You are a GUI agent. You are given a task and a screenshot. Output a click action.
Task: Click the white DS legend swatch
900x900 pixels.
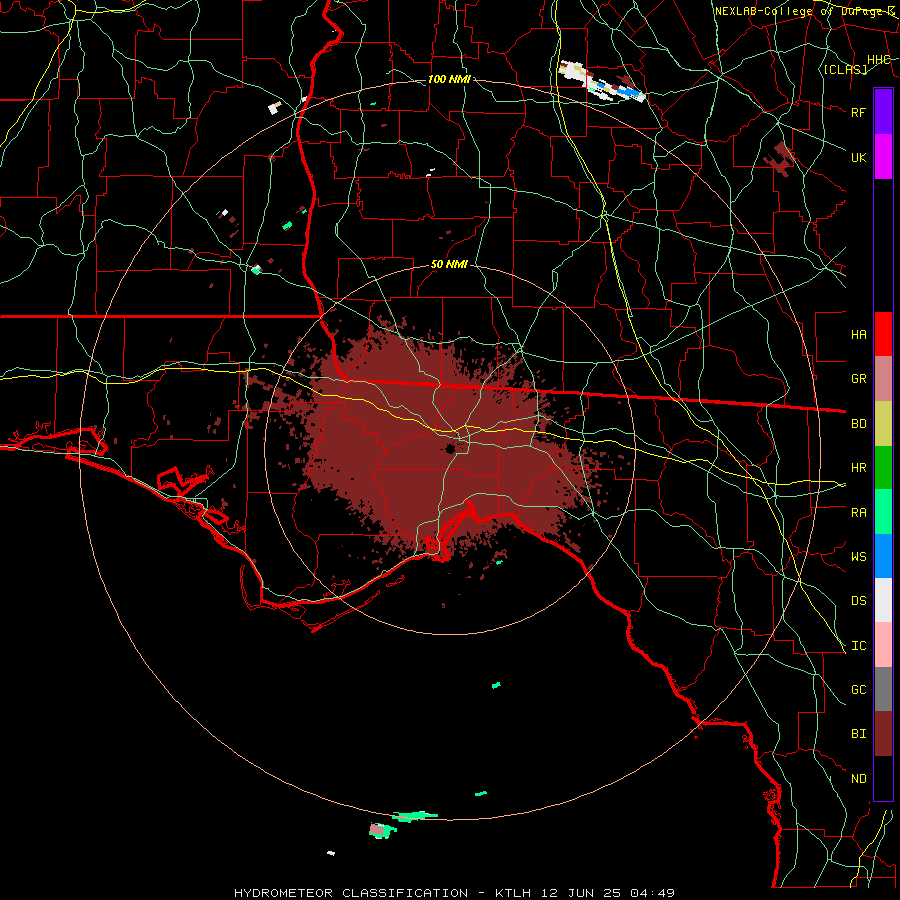(883, 600)
